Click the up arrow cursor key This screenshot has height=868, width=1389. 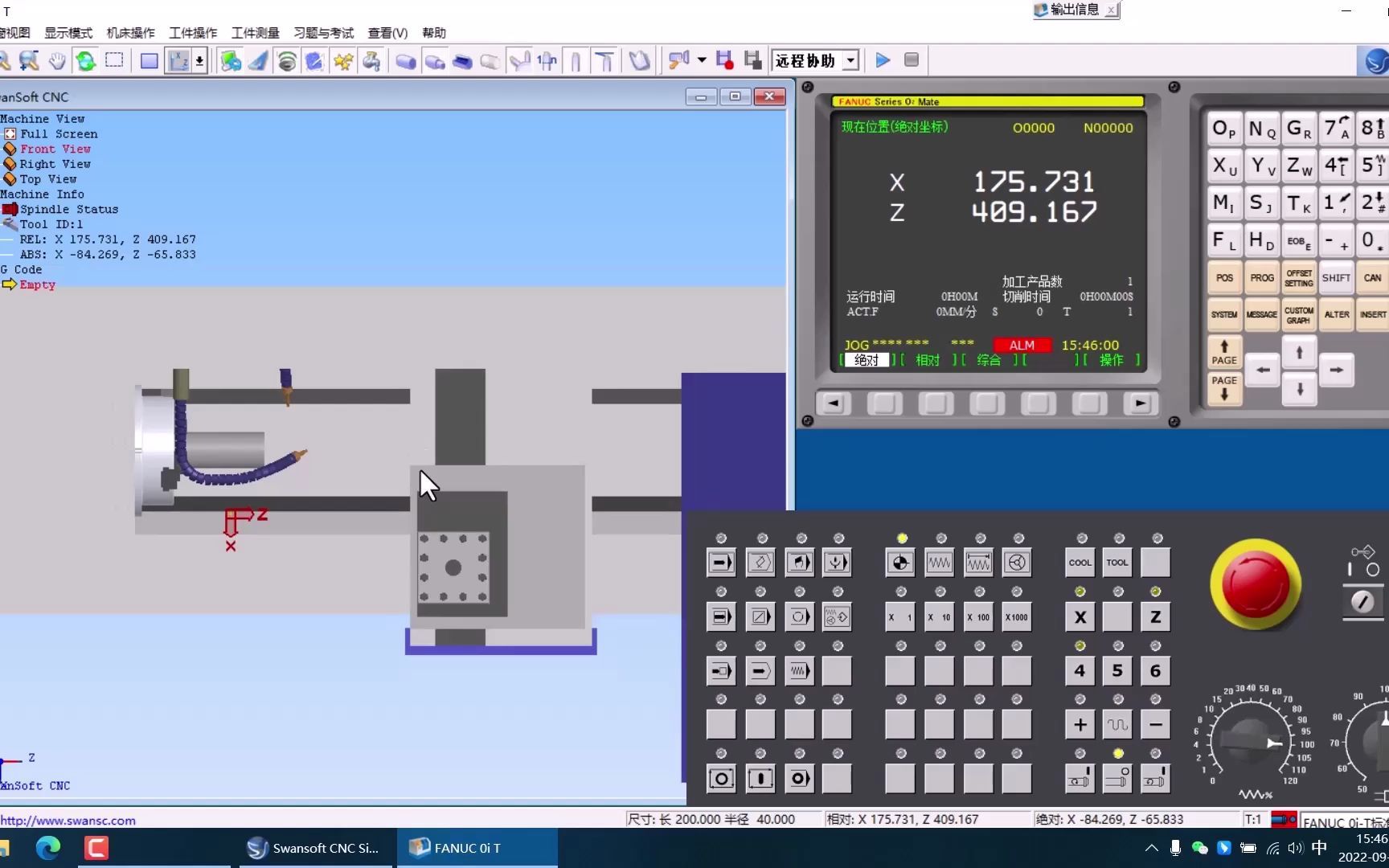(1299, 353)
